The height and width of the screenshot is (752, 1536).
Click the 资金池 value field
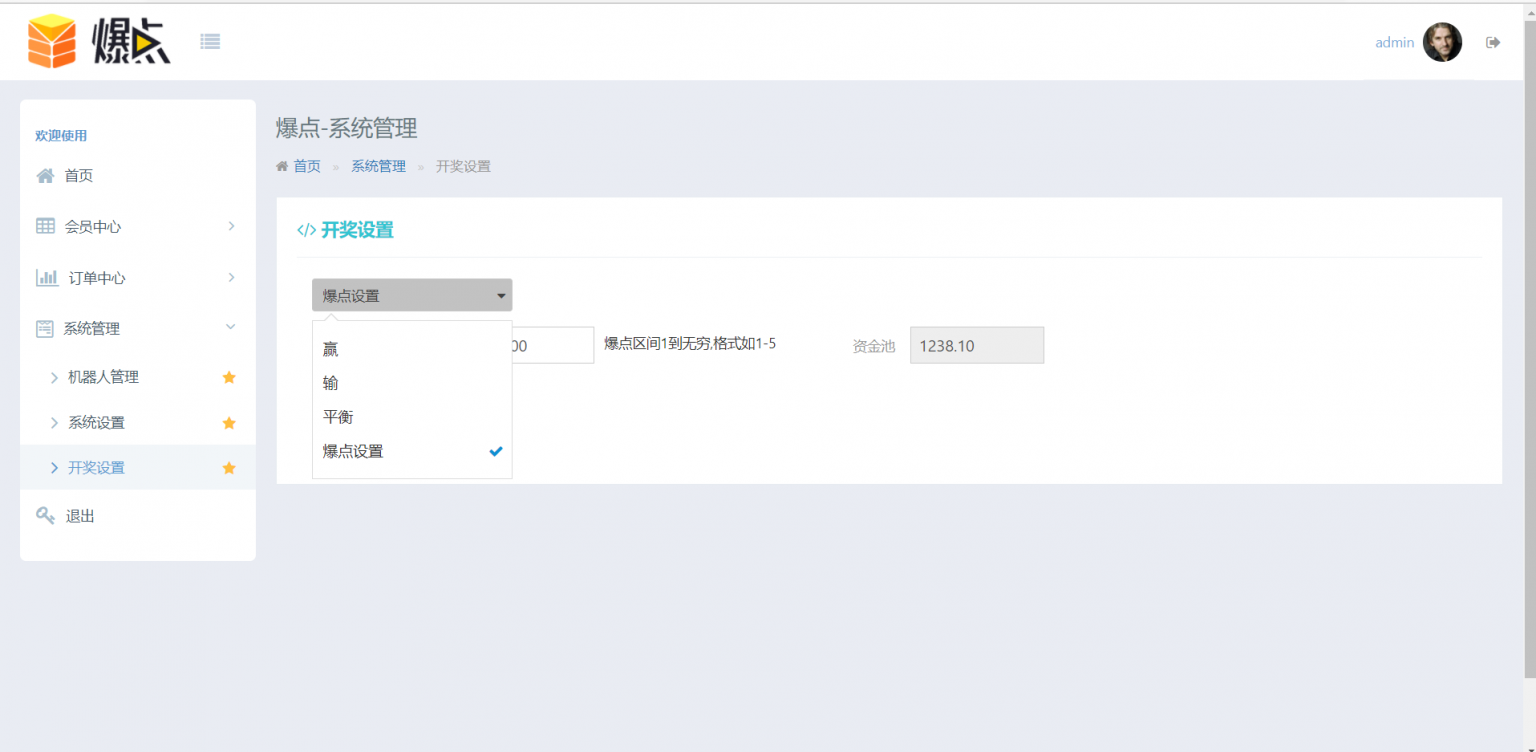[976, 346]
